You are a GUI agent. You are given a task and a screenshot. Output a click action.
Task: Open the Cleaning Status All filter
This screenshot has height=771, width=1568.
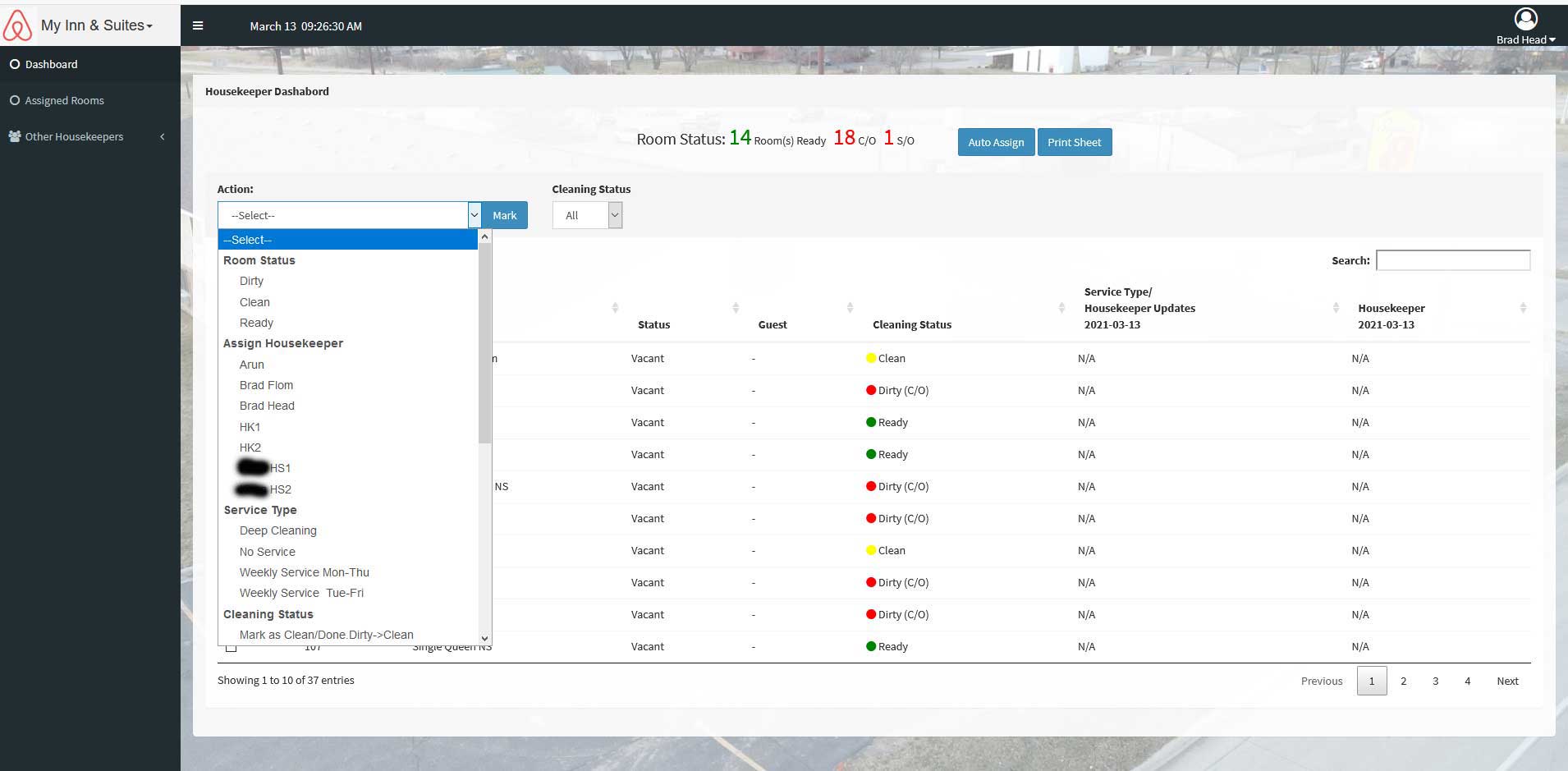pos(587,215)
